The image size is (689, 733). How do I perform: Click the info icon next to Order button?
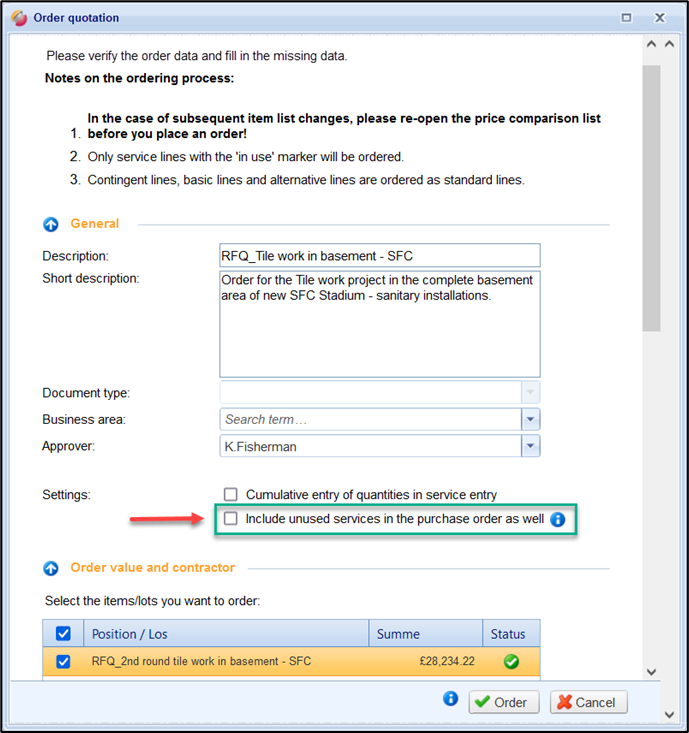[451, 700]
